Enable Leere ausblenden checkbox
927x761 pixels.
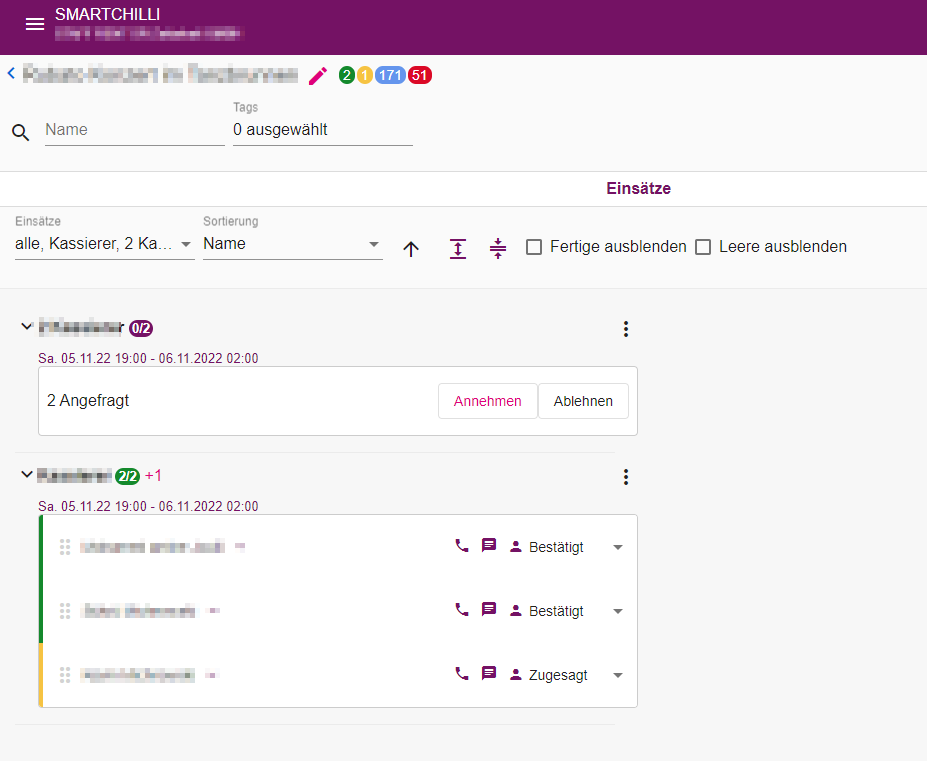point(703,247)
